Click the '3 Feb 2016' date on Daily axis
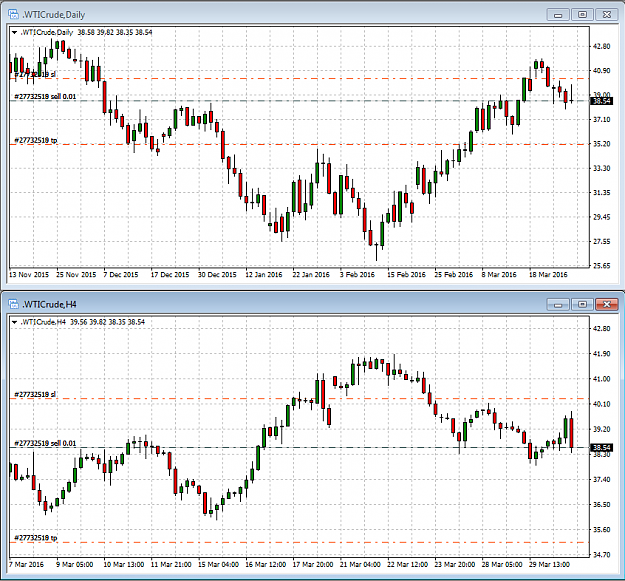 click(357, 275)
